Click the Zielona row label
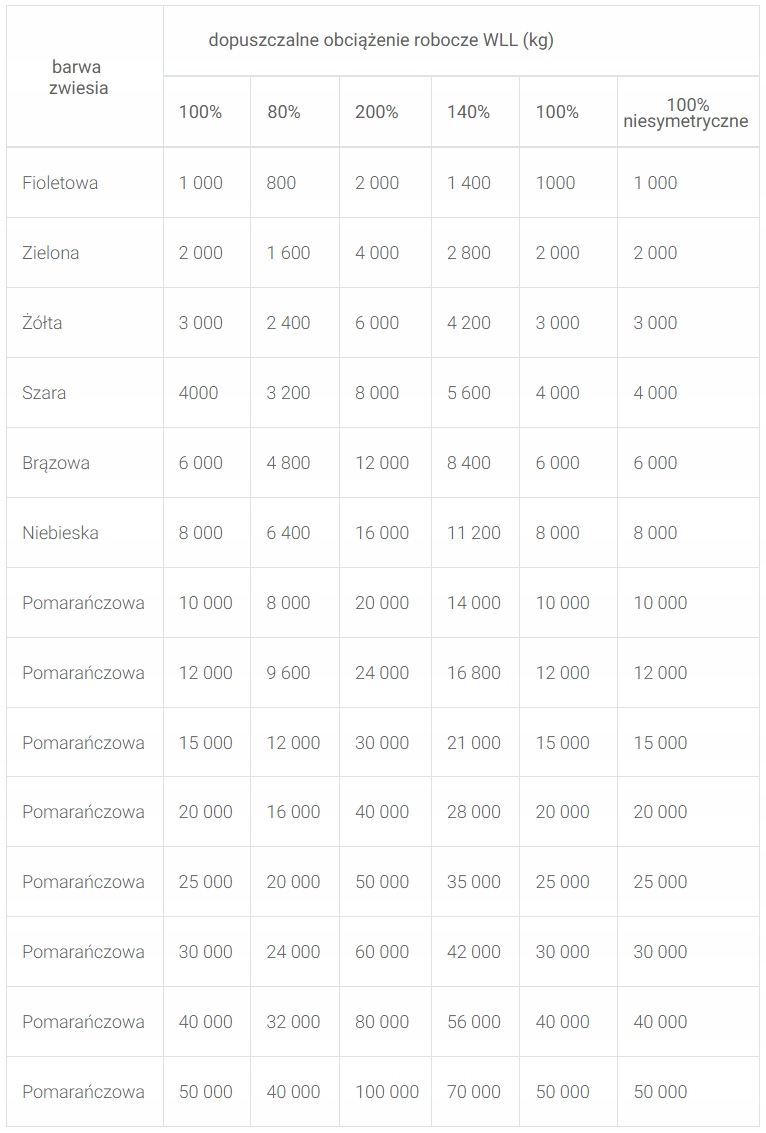The image size is (766, 1133). point(51,253)
